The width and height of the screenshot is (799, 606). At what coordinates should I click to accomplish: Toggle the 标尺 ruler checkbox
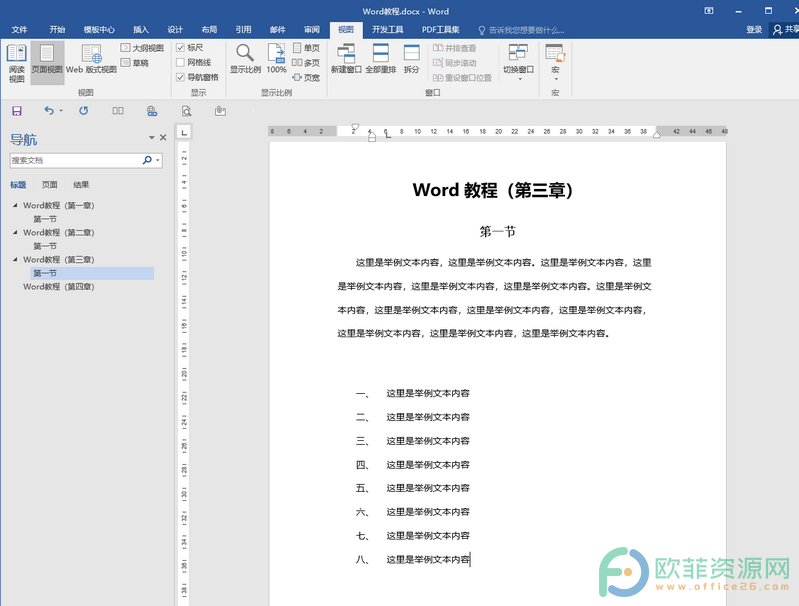[x=180, y=47]
